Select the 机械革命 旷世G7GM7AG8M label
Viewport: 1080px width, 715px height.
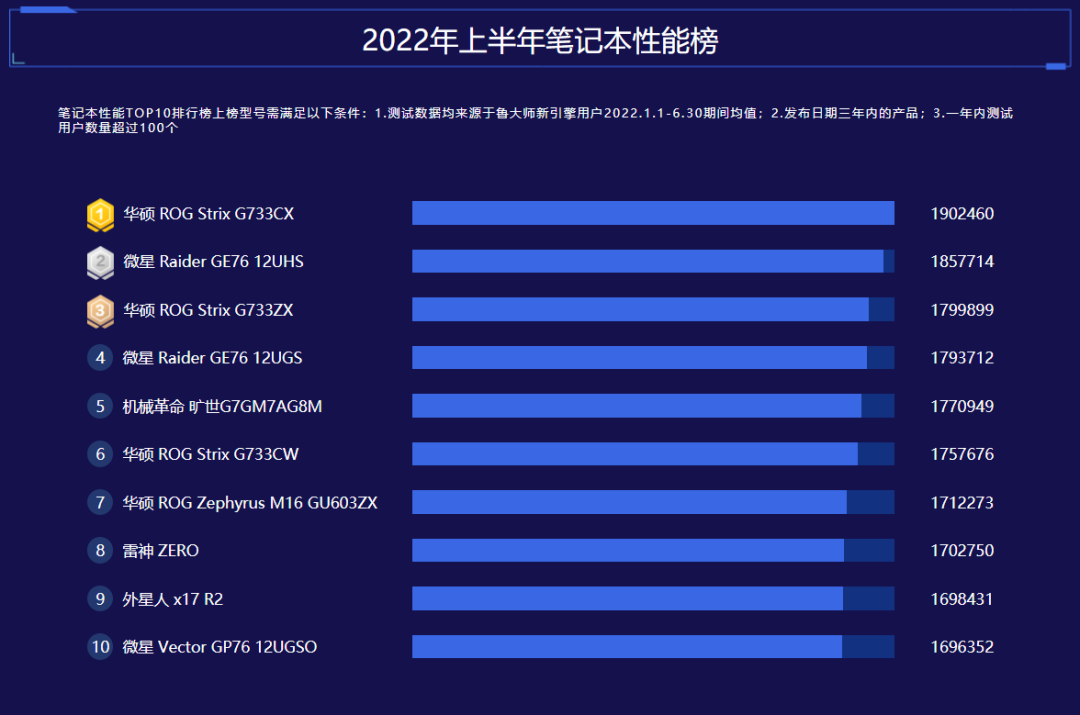click(222, 406)
